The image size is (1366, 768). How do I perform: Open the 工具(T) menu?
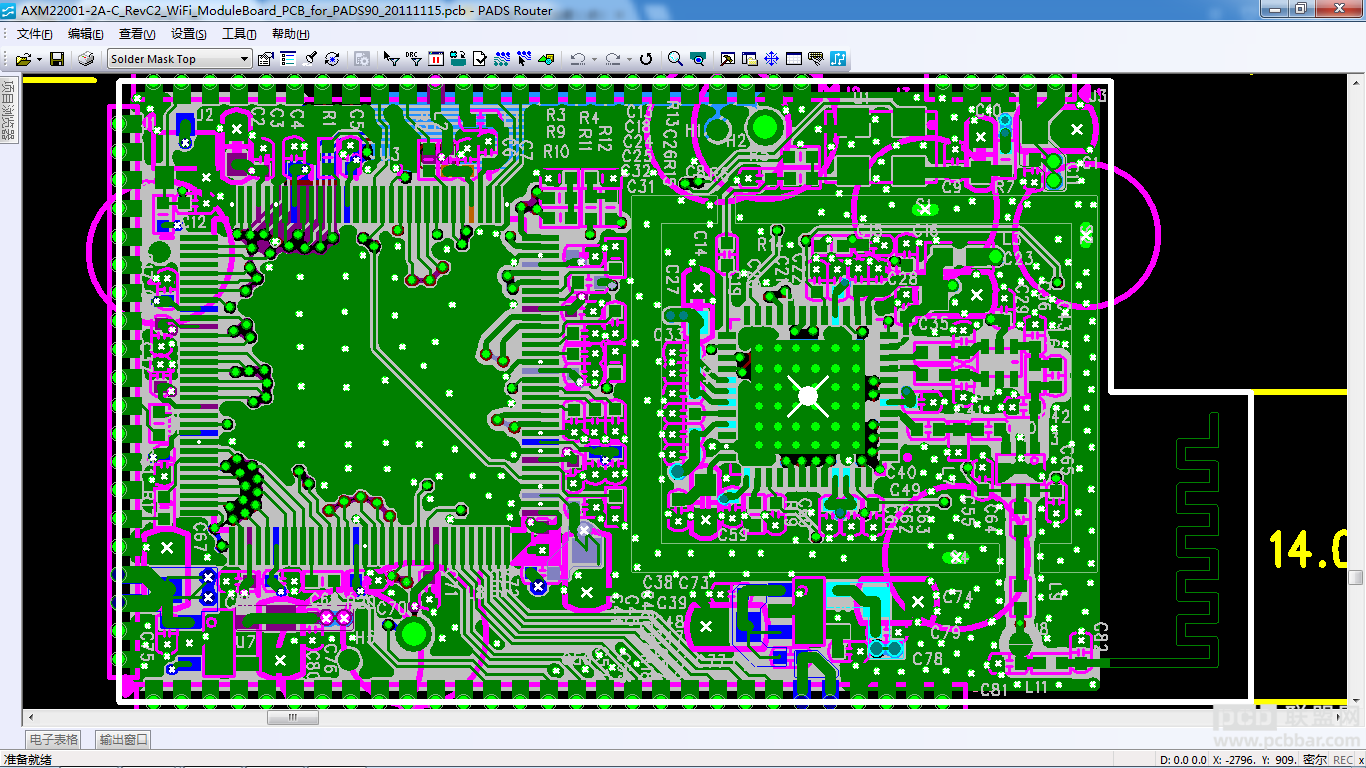click(x=239, y=34)
